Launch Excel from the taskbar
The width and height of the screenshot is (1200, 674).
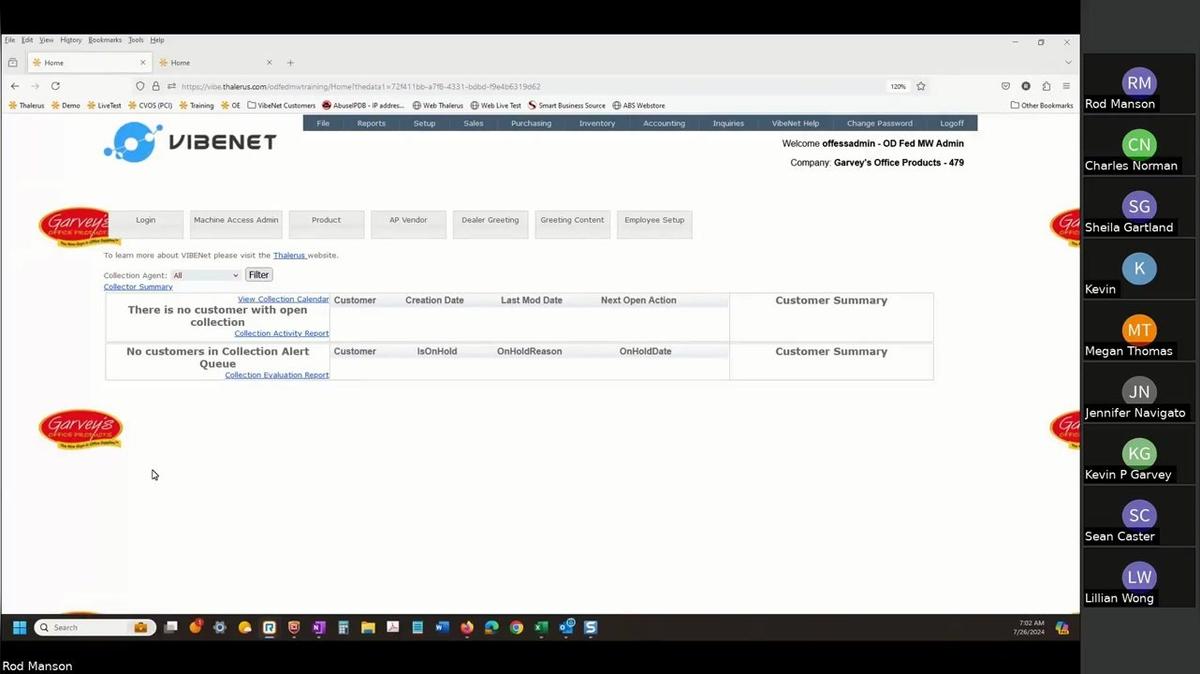tap(541, 628)
